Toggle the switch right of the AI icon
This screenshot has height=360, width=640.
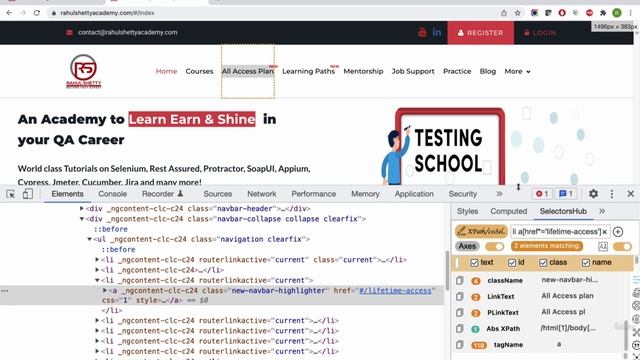click(x=622, y=246)
